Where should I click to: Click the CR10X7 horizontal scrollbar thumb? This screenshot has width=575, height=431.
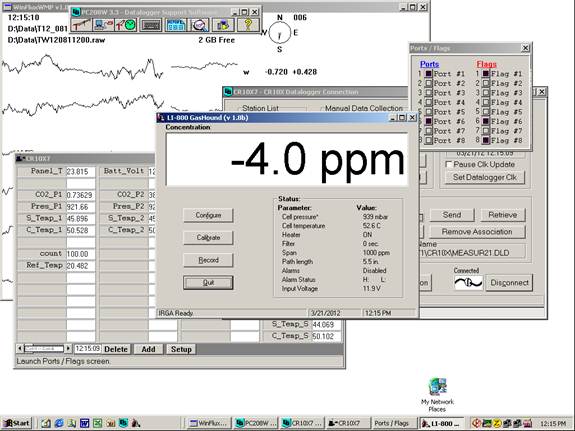pyautogui.click(x=44, y=348)
